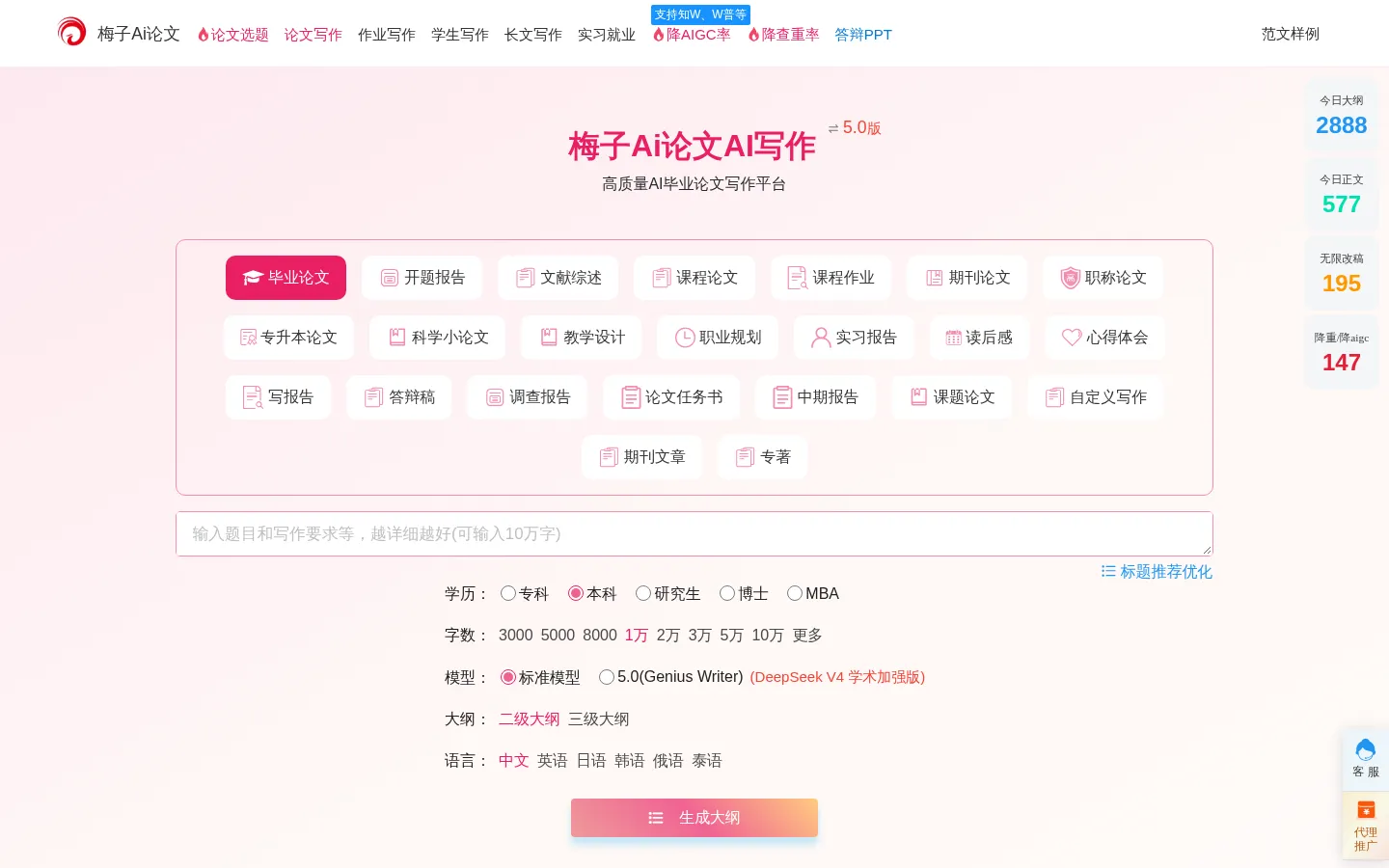Select the 实习报告 person icon category
1389x868 pixels.
click(x=854, y=338)
